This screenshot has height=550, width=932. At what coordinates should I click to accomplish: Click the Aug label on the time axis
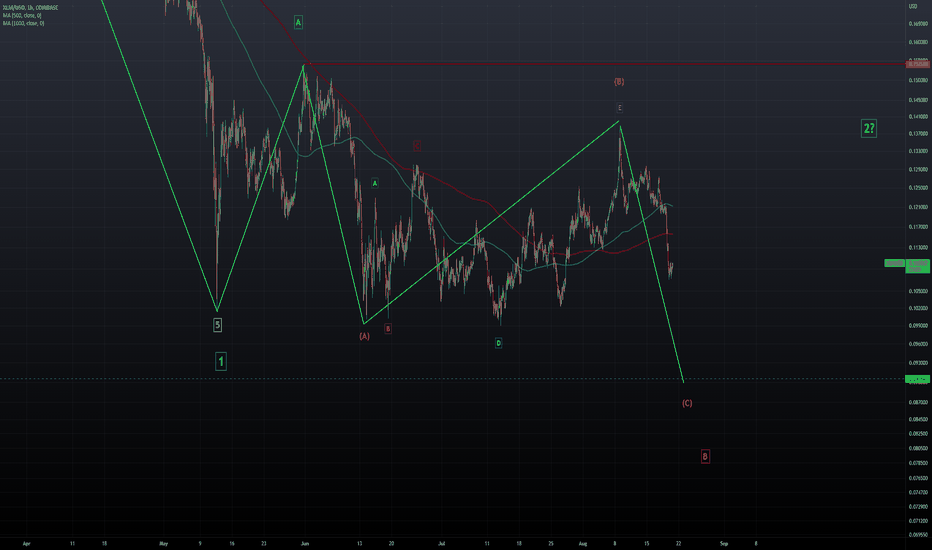click(x=583, y=543)
